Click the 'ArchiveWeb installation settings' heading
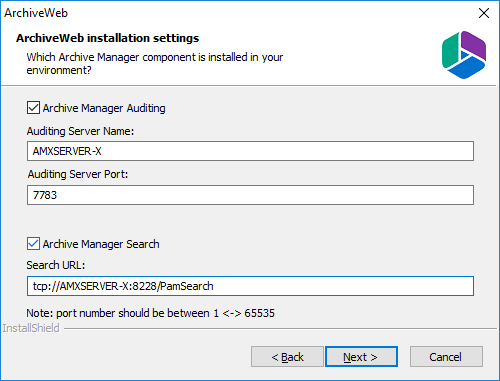Screen dimensions: 500x381 [x=107, y=38]
